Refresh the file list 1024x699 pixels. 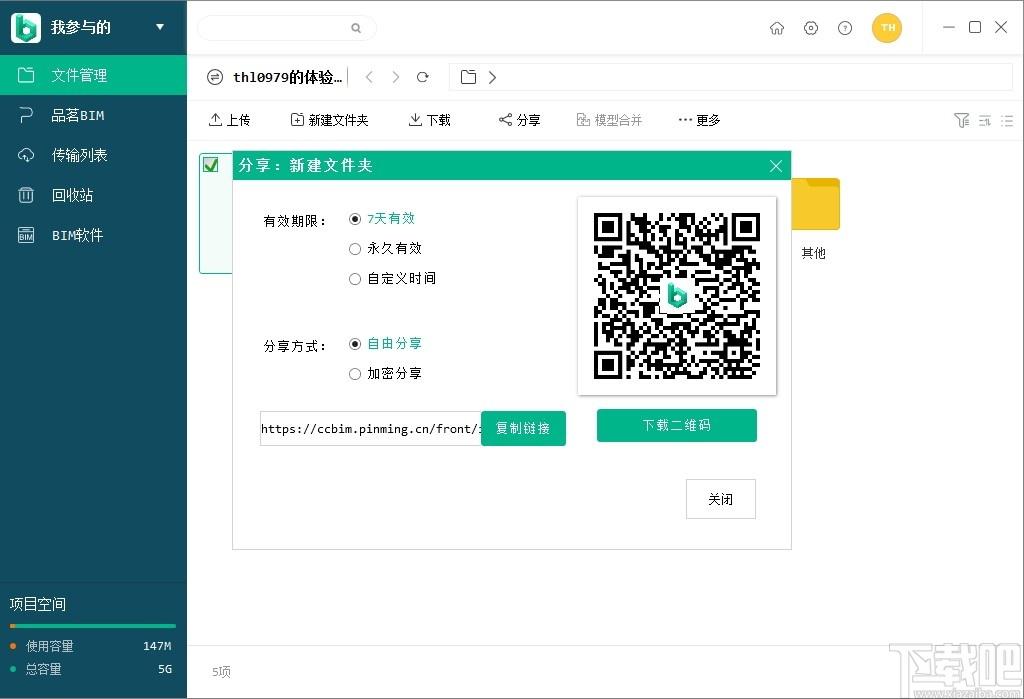pos(423,77)
